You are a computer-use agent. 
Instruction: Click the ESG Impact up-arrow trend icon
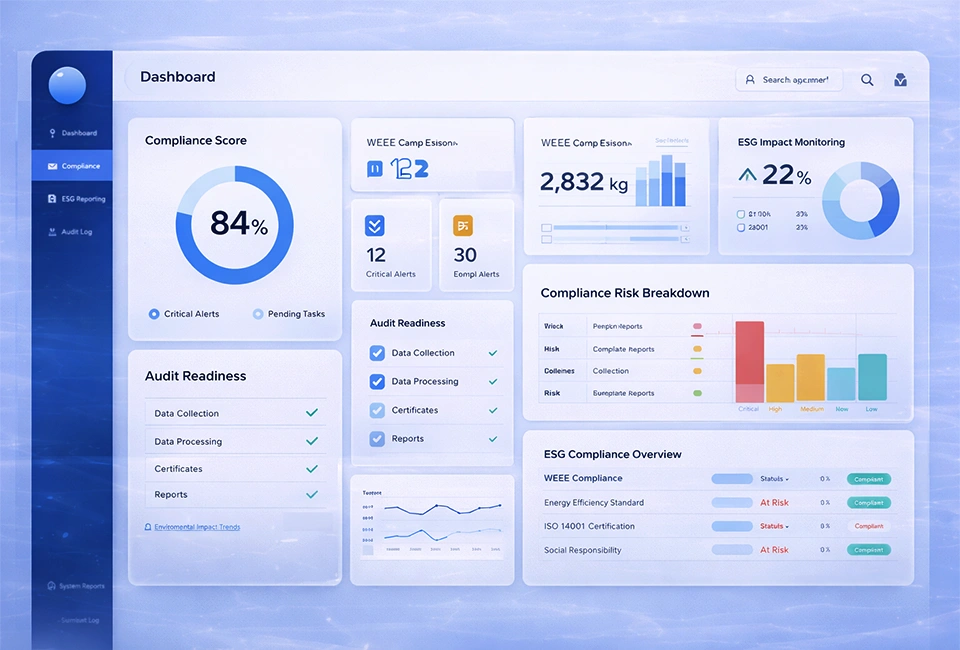click(x=747, y=176)
